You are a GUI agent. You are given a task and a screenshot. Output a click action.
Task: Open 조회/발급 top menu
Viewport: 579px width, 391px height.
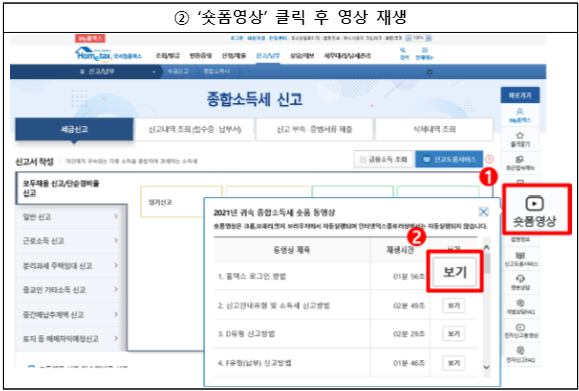168,56
